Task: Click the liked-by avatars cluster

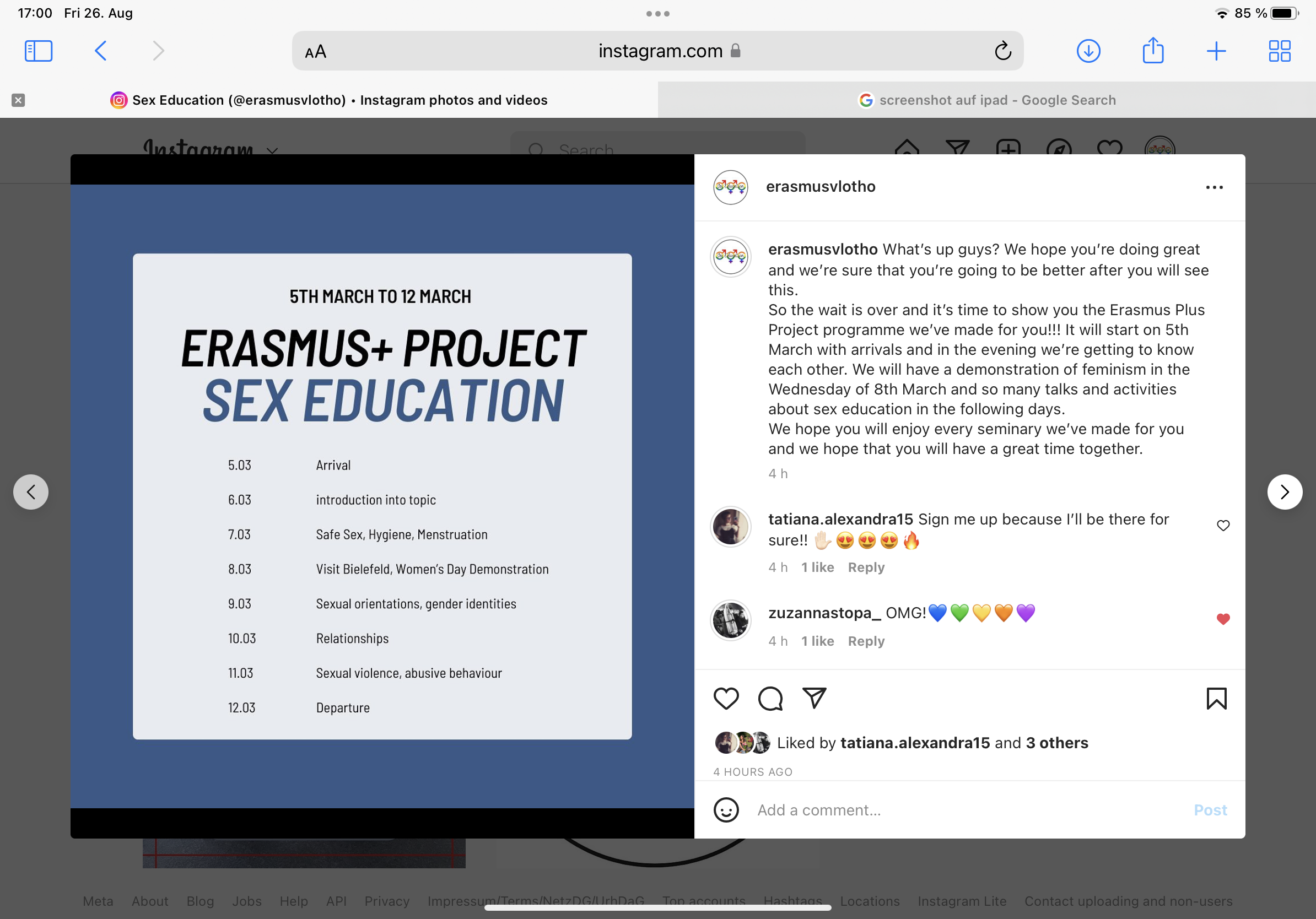Action: [742, 743]
